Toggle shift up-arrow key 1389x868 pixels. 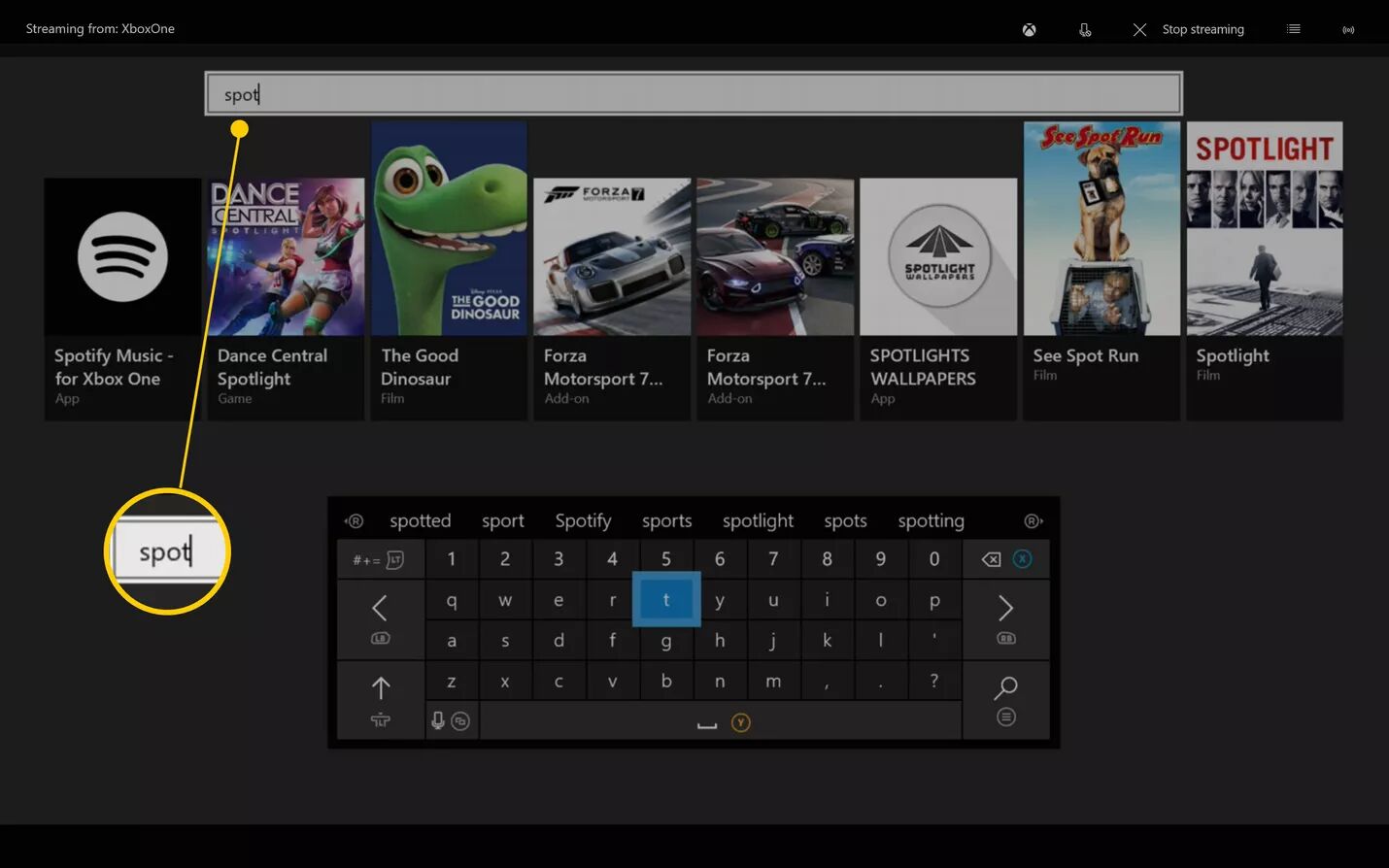point(380,700)
